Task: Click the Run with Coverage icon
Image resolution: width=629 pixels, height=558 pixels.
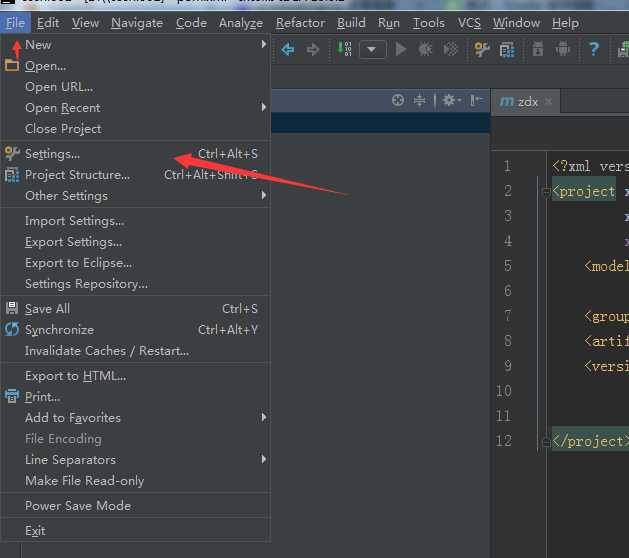Action: click(x=450, y=49)
